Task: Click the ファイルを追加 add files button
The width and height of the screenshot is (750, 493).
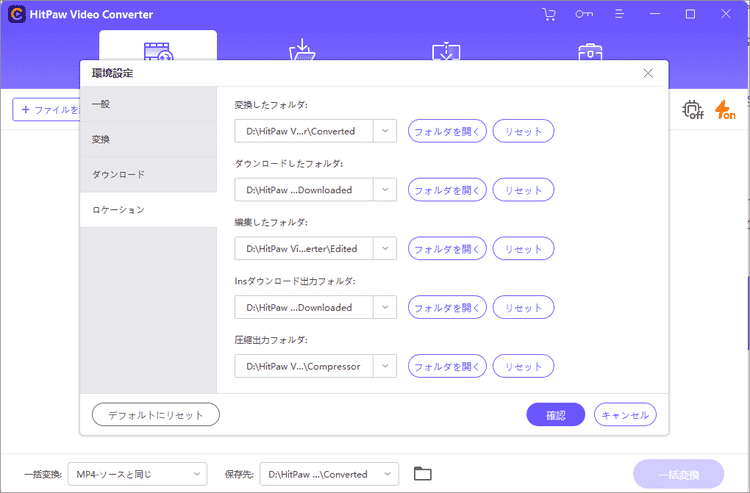Action: [x=46, y=110]
